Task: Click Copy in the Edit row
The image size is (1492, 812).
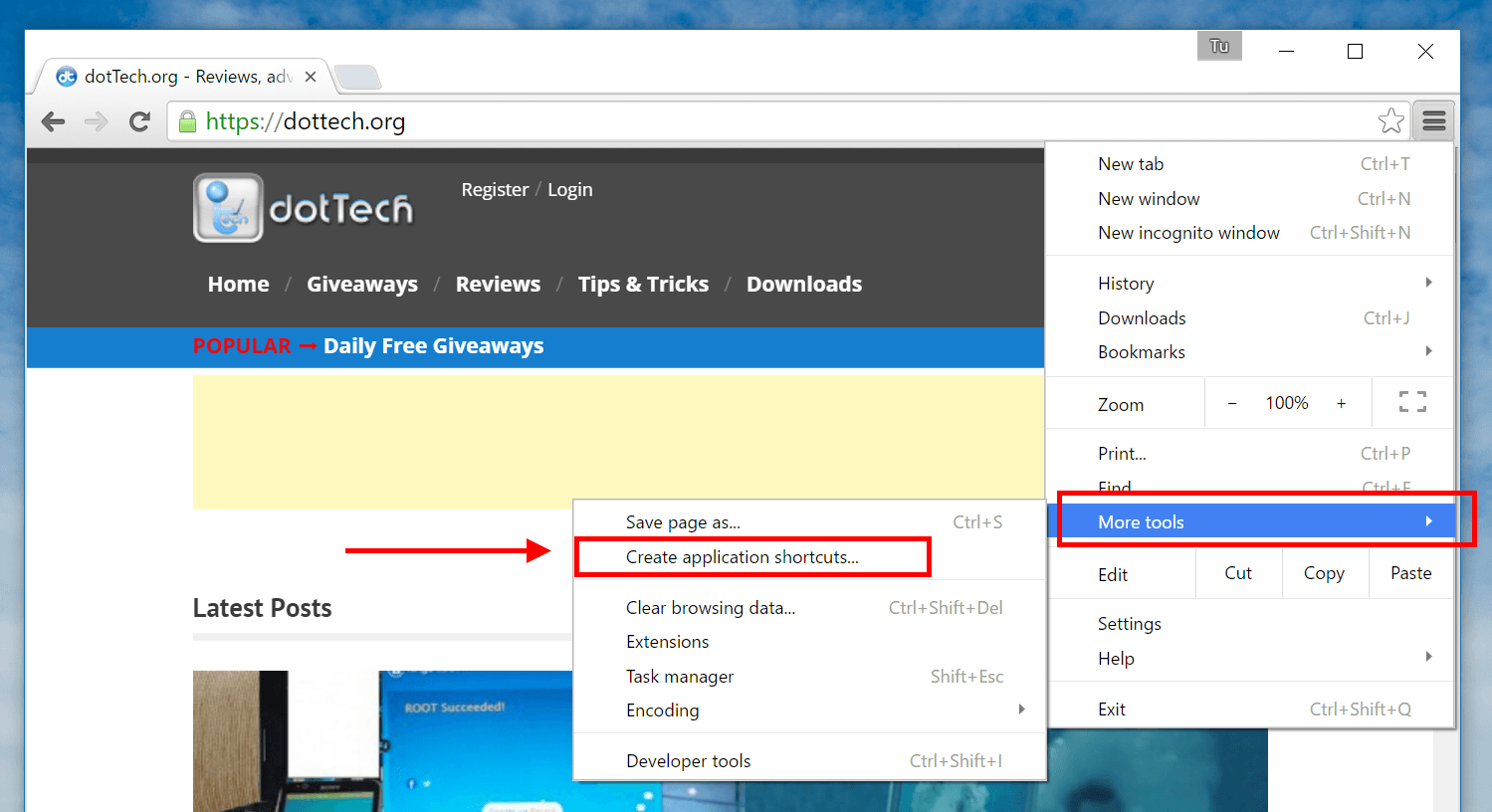Action: pyautogui.click(x=1324, y=573)
